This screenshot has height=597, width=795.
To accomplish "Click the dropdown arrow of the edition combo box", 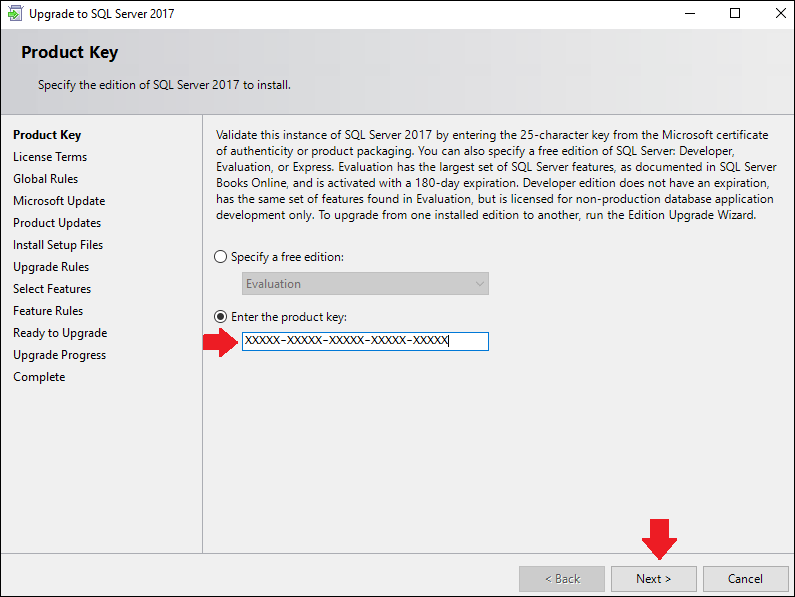I will pos(479,284).
